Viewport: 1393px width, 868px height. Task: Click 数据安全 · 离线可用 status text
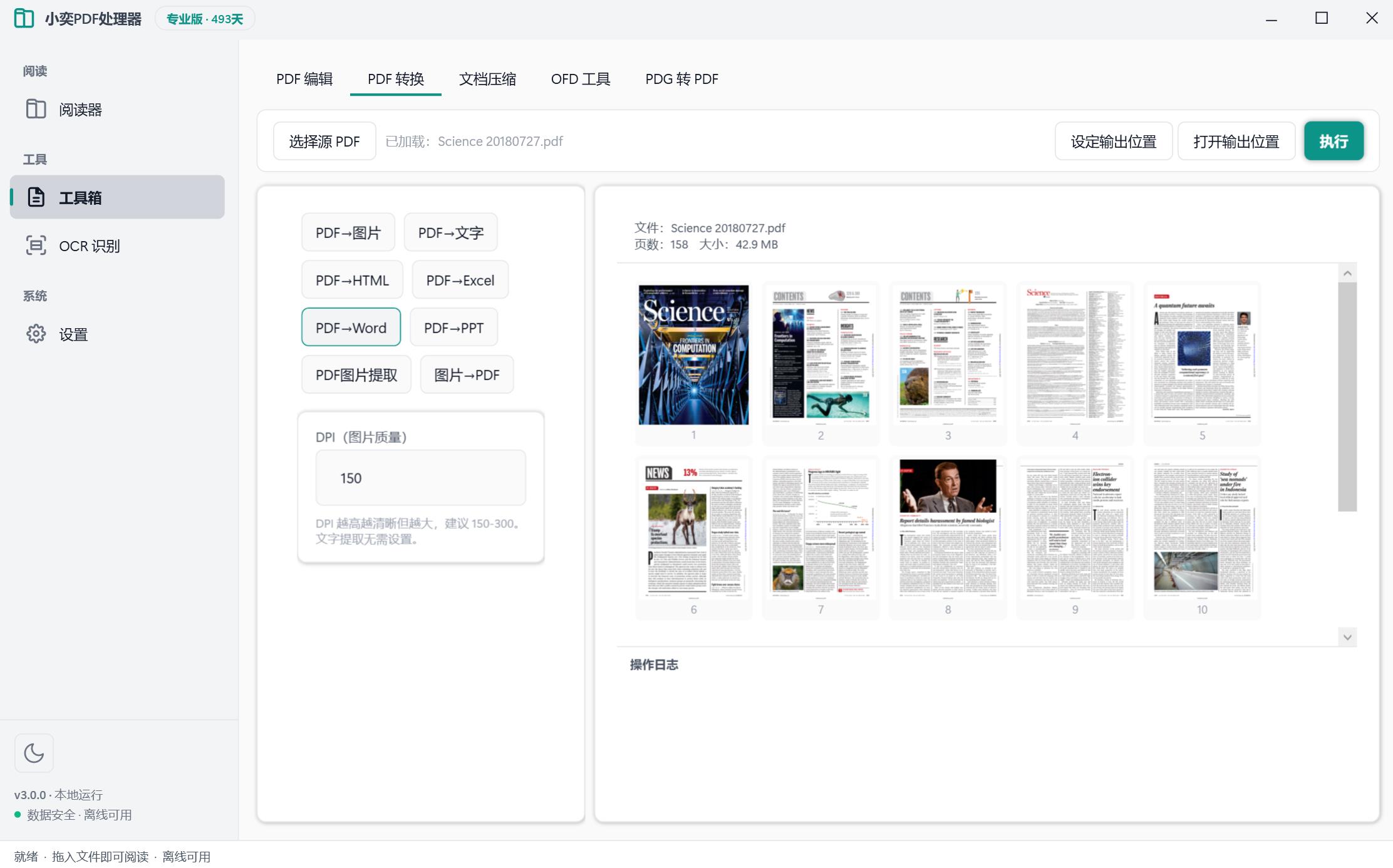tap(79, 815)
